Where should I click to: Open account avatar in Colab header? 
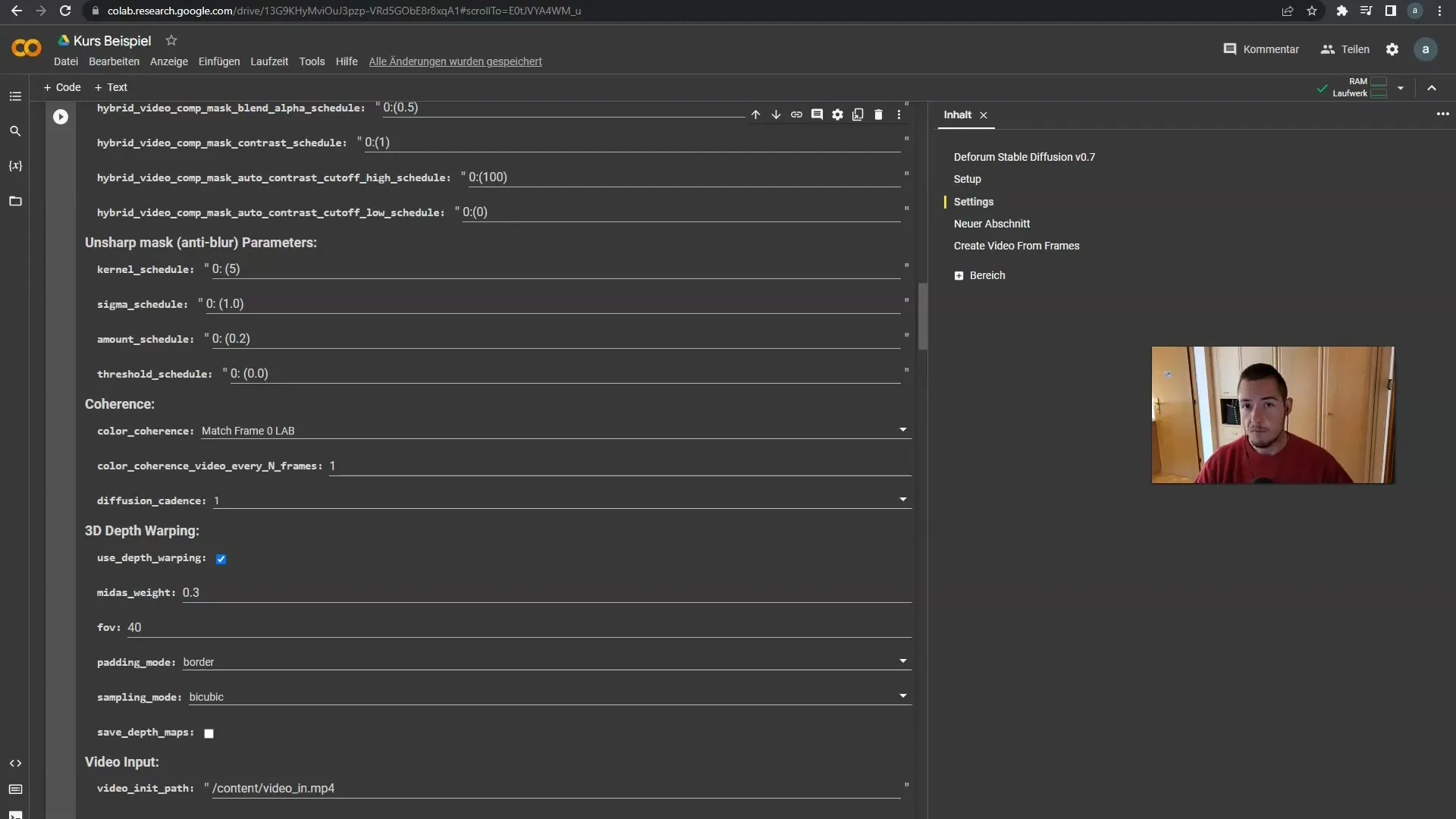click(1426, 49)
